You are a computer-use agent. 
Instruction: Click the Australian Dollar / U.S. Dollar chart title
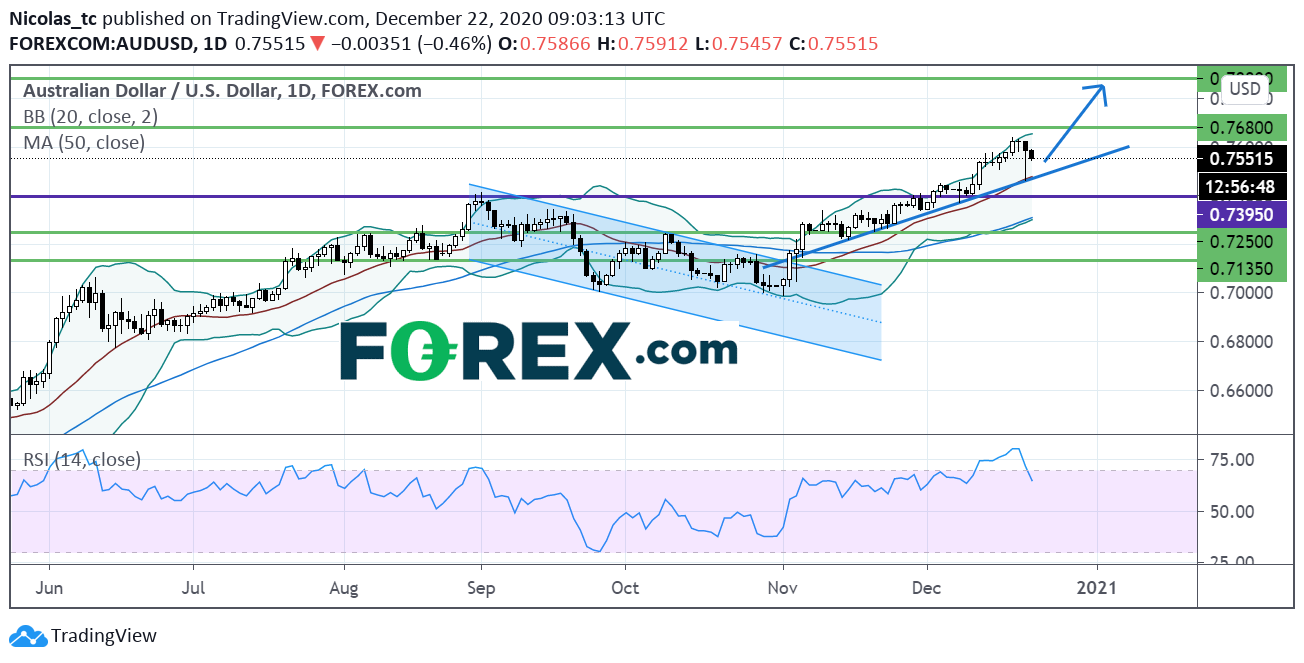222,91
